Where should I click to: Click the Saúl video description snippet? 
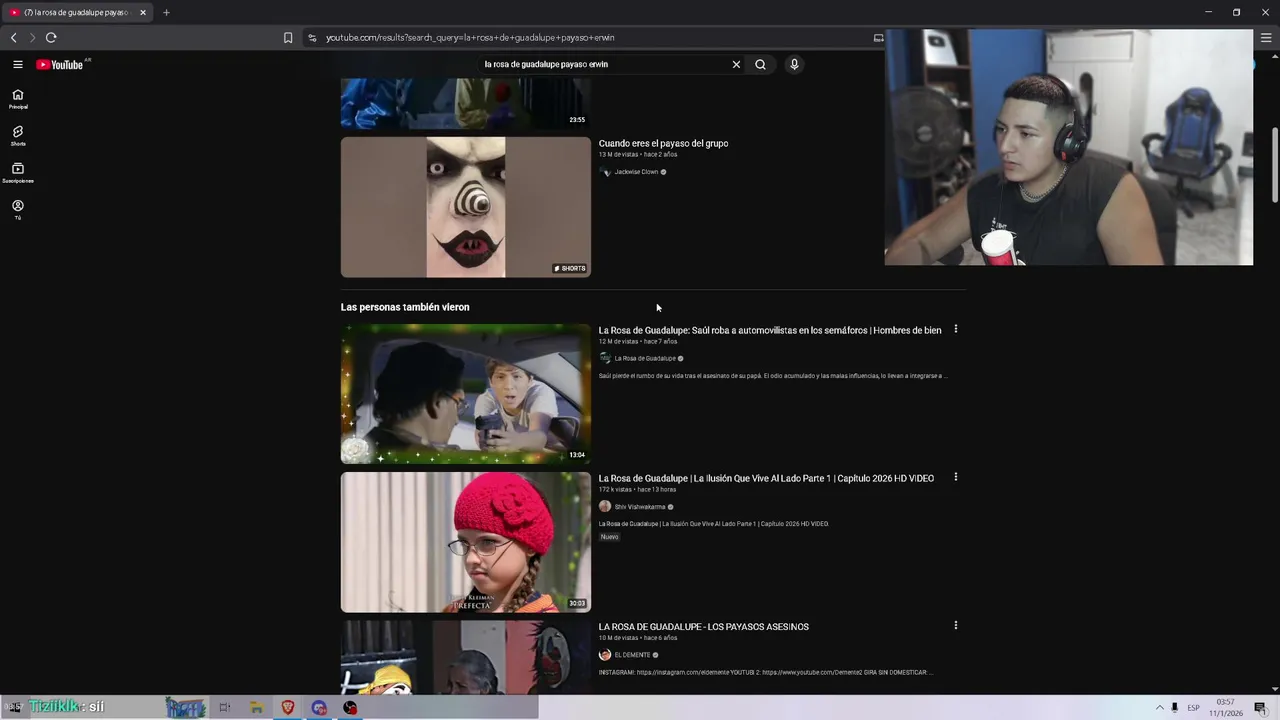point(773,376)
